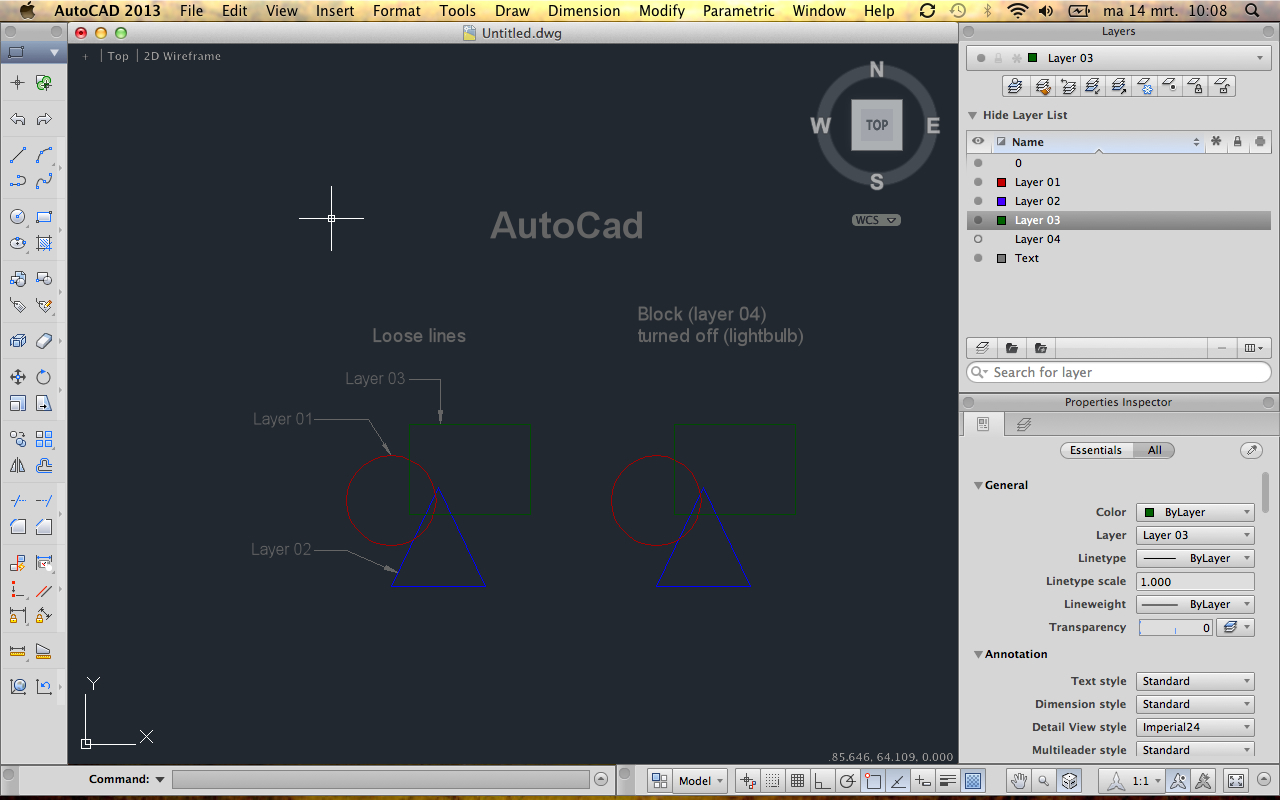This screenshot has height=800, width=1280.
Task: Select the Offset tool
Action: click(44, 465)
